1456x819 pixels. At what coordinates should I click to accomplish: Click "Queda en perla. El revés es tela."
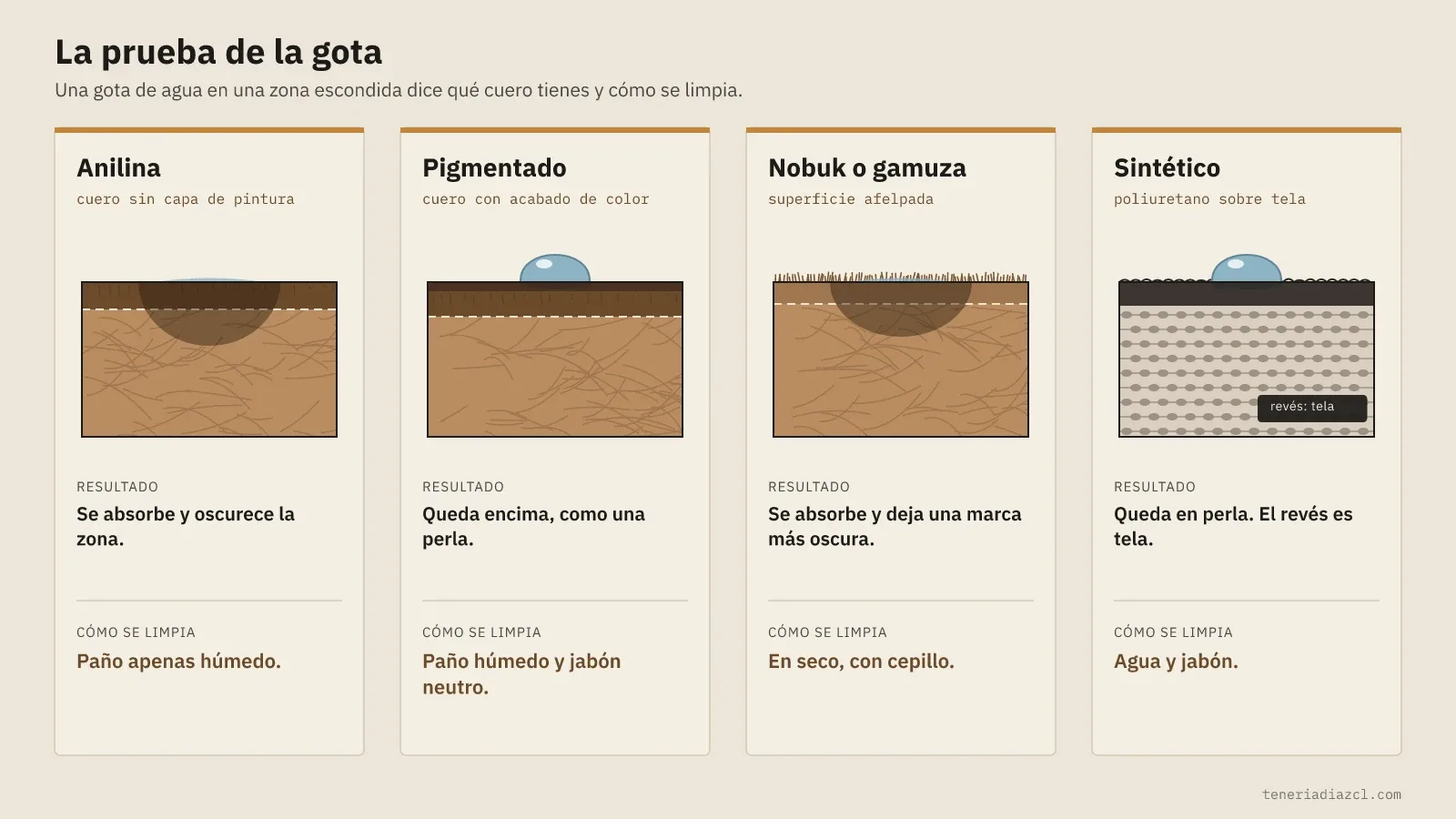[1233, 526]
